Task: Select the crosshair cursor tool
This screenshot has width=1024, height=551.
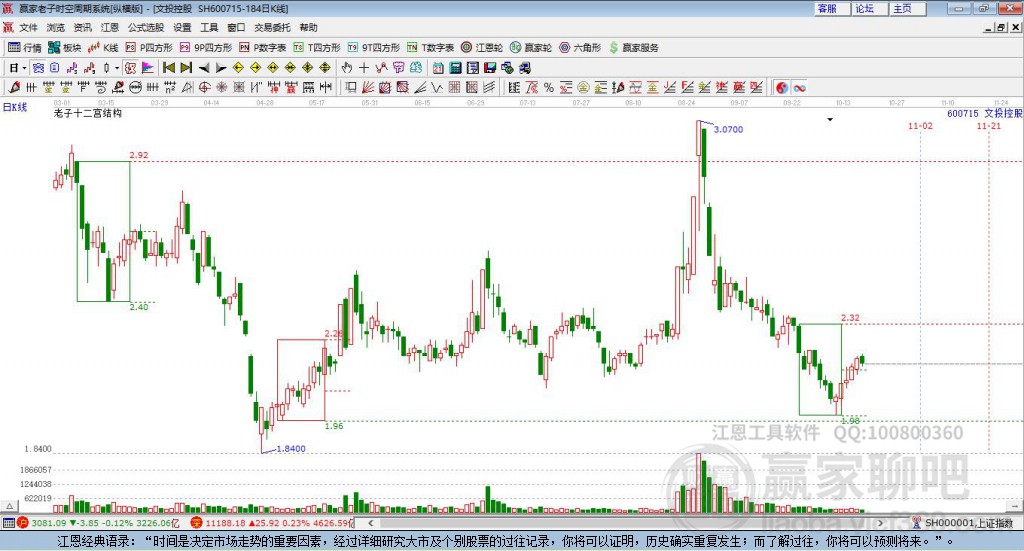Action: coord(364,68)
